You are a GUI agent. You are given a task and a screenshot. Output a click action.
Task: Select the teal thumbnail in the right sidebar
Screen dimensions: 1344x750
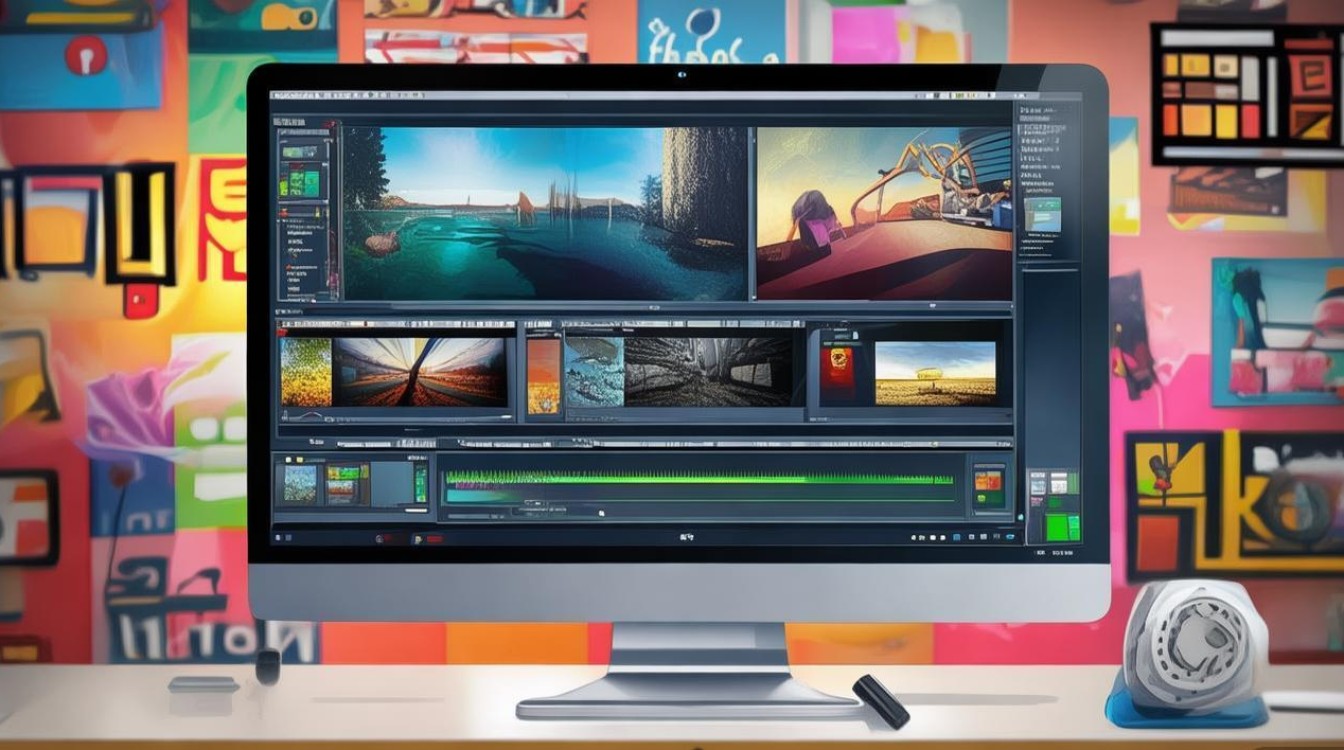(1042, 213)
